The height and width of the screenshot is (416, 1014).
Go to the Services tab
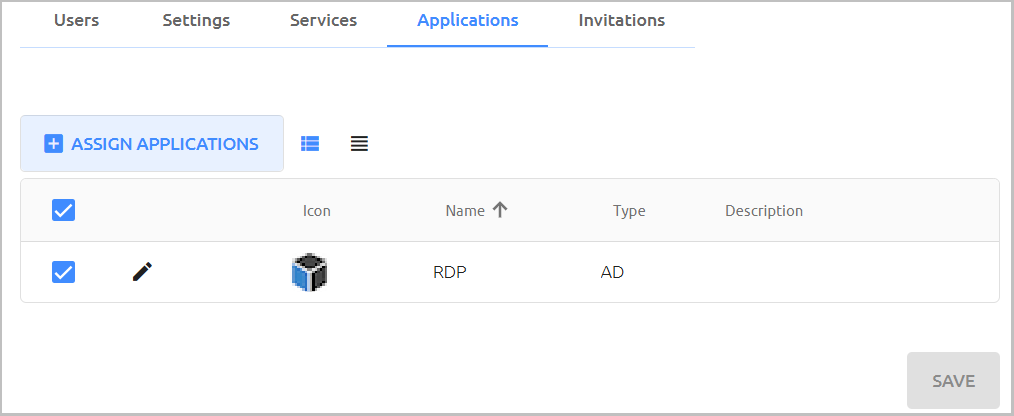tap(323, 21)
